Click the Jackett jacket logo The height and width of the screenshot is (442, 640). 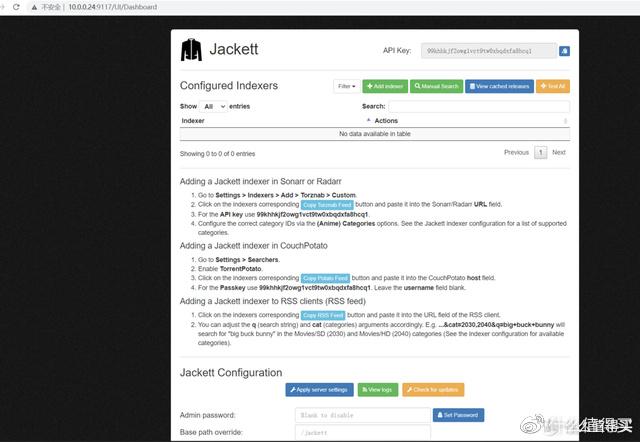191,50
